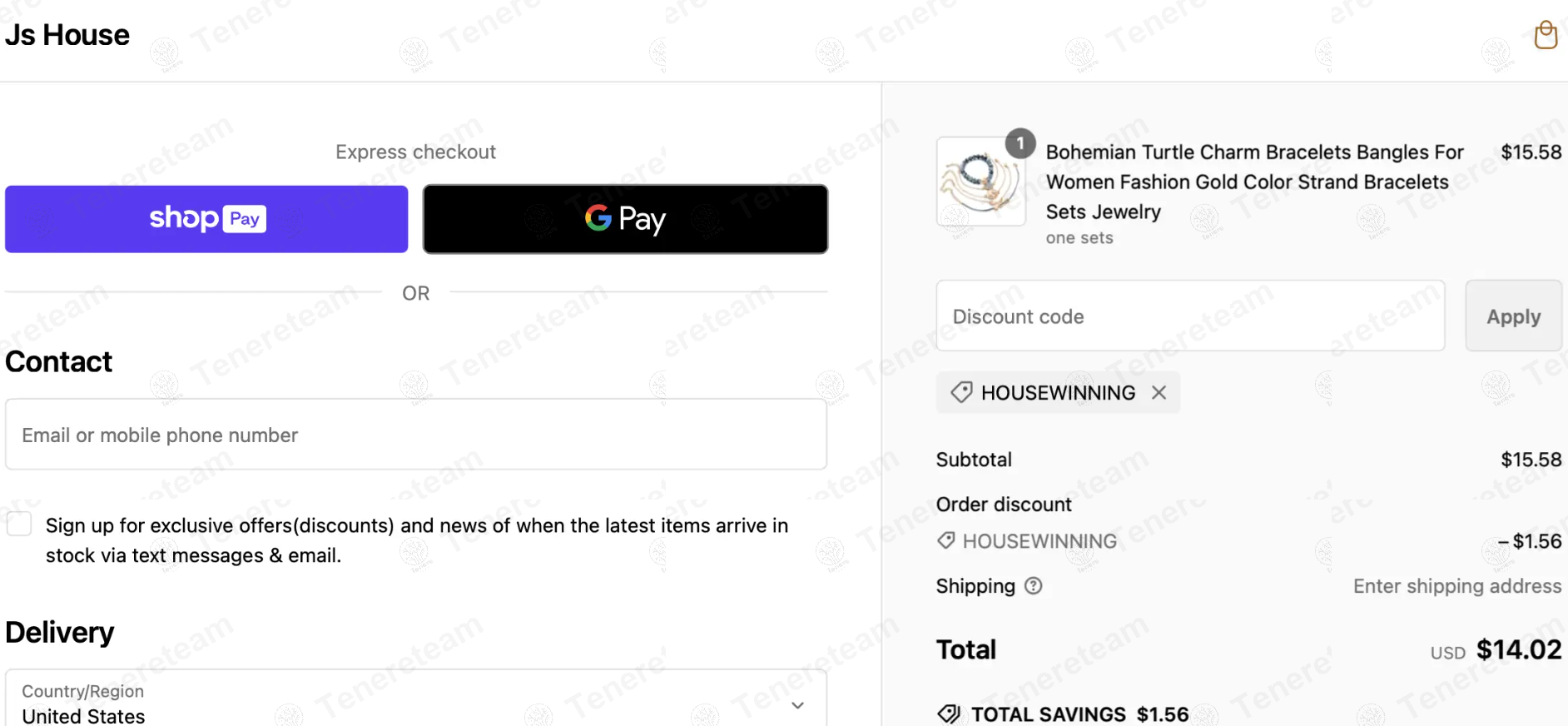Focus the Discount code field
This screenshot has height=726, width=1568.
1190,316
